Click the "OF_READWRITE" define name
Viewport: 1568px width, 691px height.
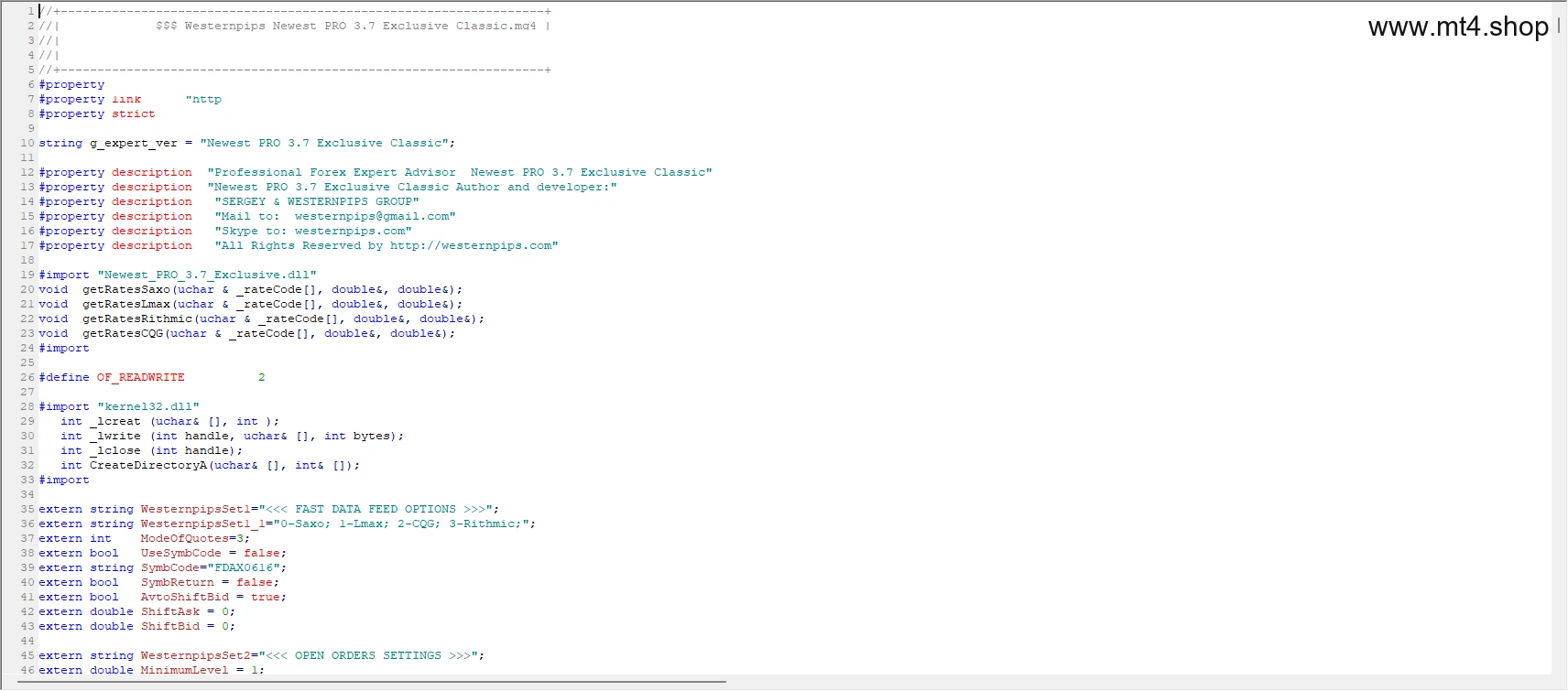pyautogui.click(x=141, y=377)
